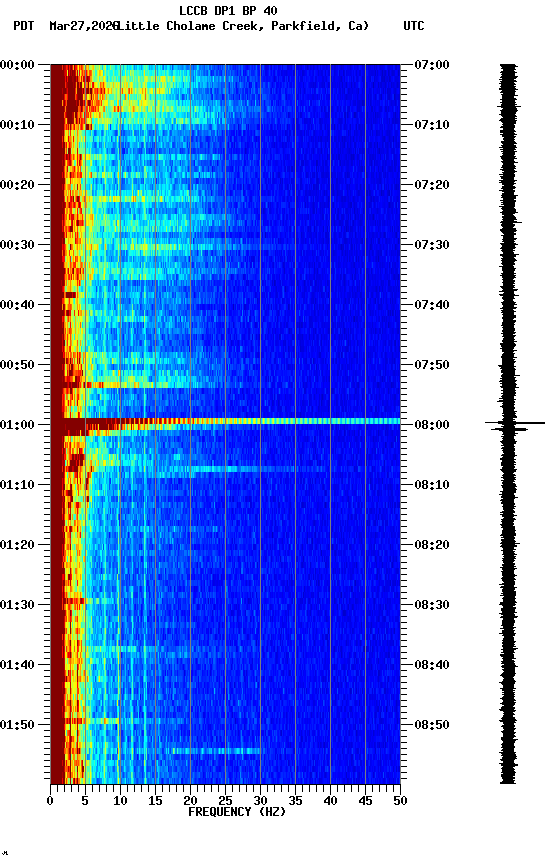
Task: Click the 00:40 PDT time label
Action: point(17,305)
